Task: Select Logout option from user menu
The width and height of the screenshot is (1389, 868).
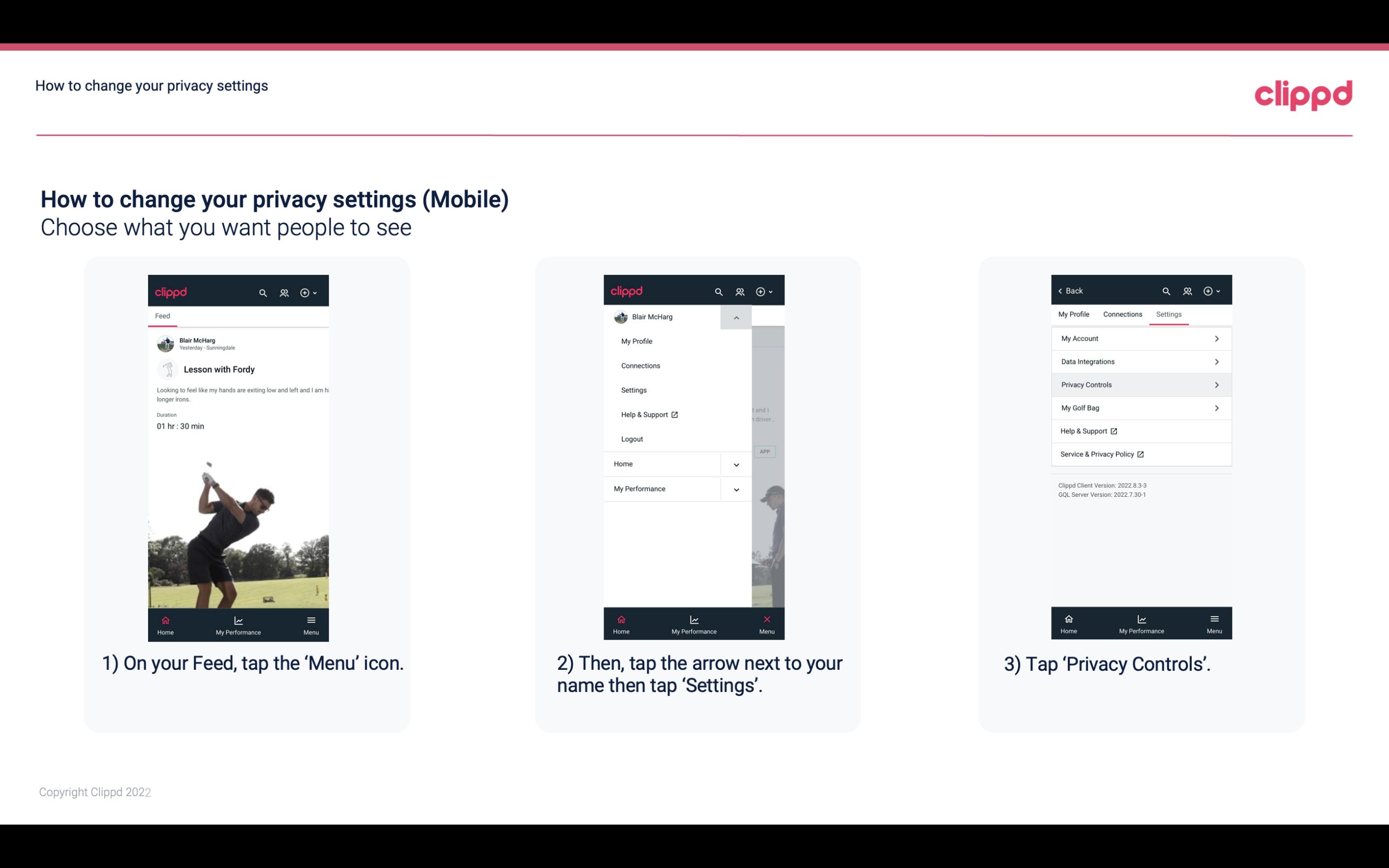Action: (632, 439)
